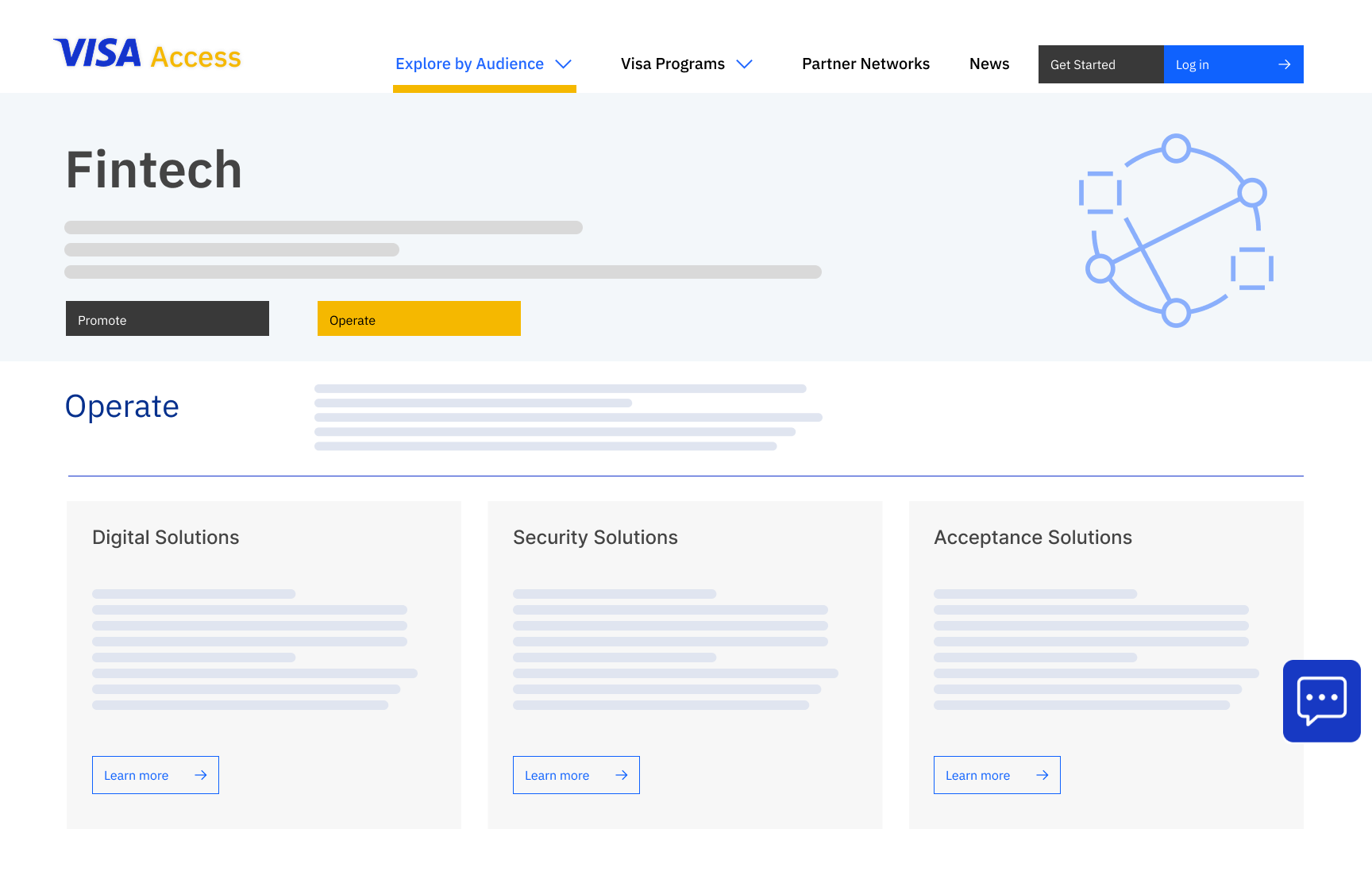Click the Log in button
The image size is (1372, 887).
(x=1234, y=64)
